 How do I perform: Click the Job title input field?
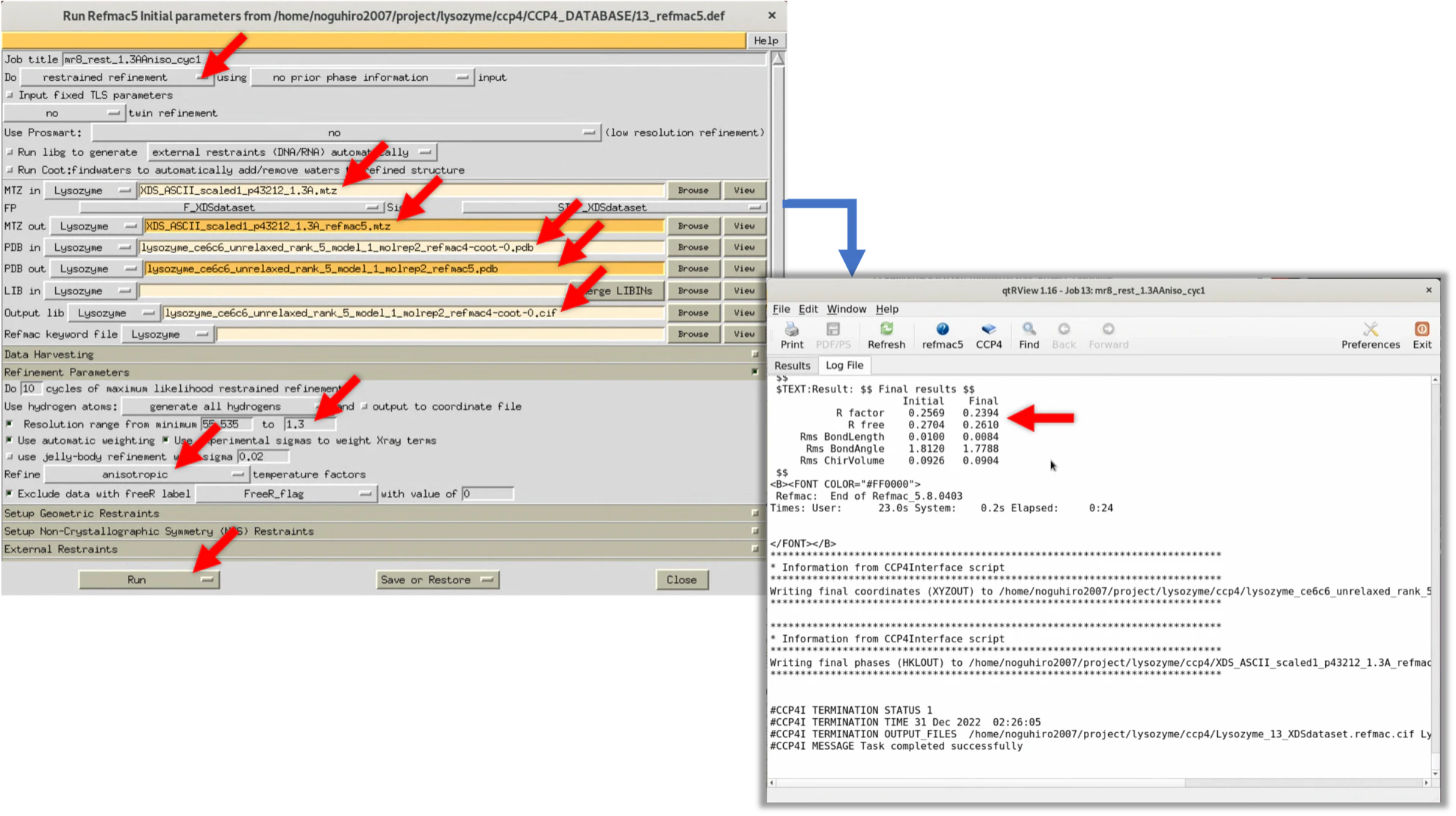click(415, 60)
